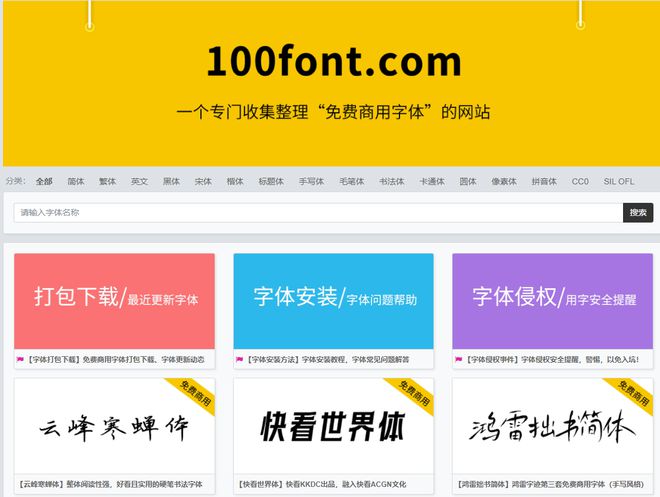Open the 鸿雷拙书简体 font preview
This screenshot has width=660, height=497.
tap(553, 426)
